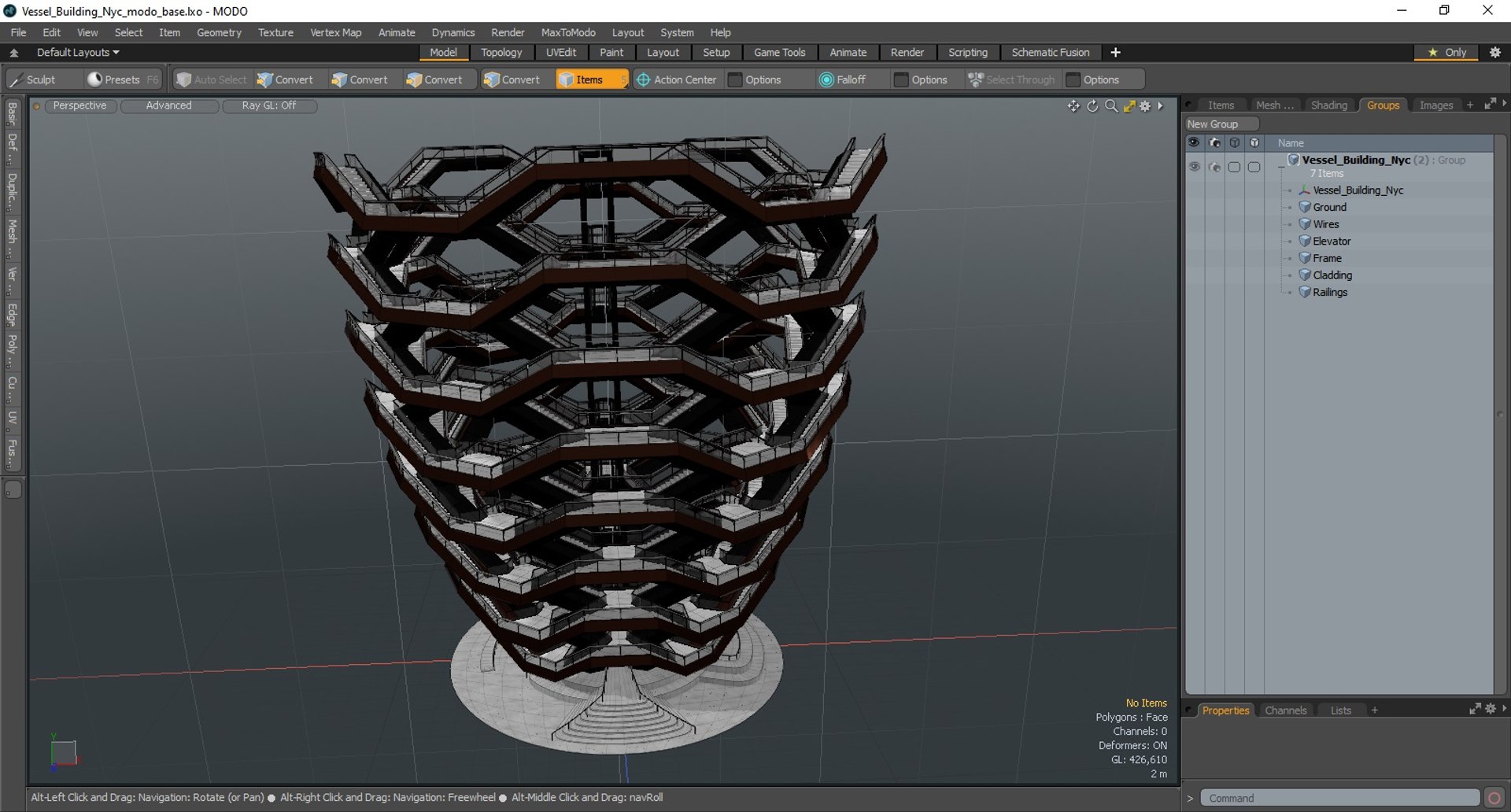Click the viewport rotate icon
The image size is (1511, 812).
pyautogui.click(x=1092, y=106)
